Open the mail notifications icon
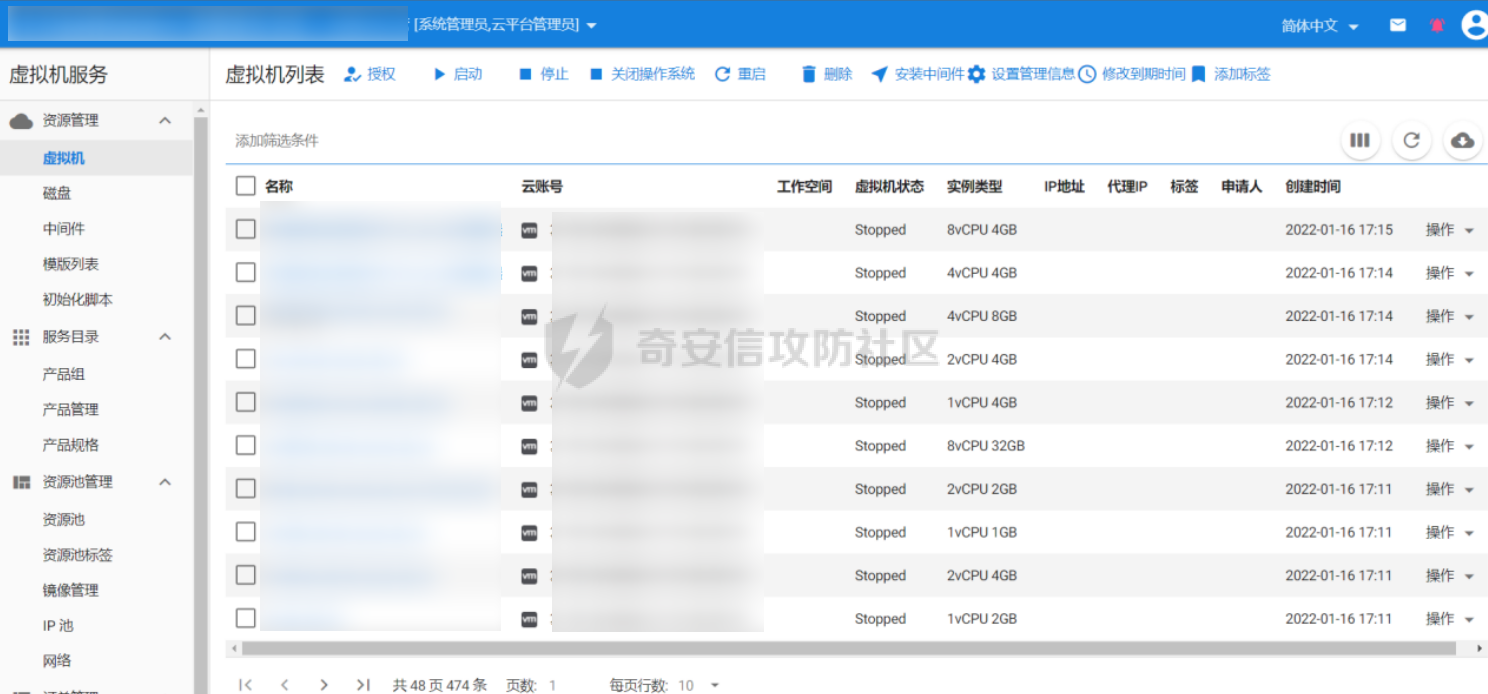 point(1398,25)
